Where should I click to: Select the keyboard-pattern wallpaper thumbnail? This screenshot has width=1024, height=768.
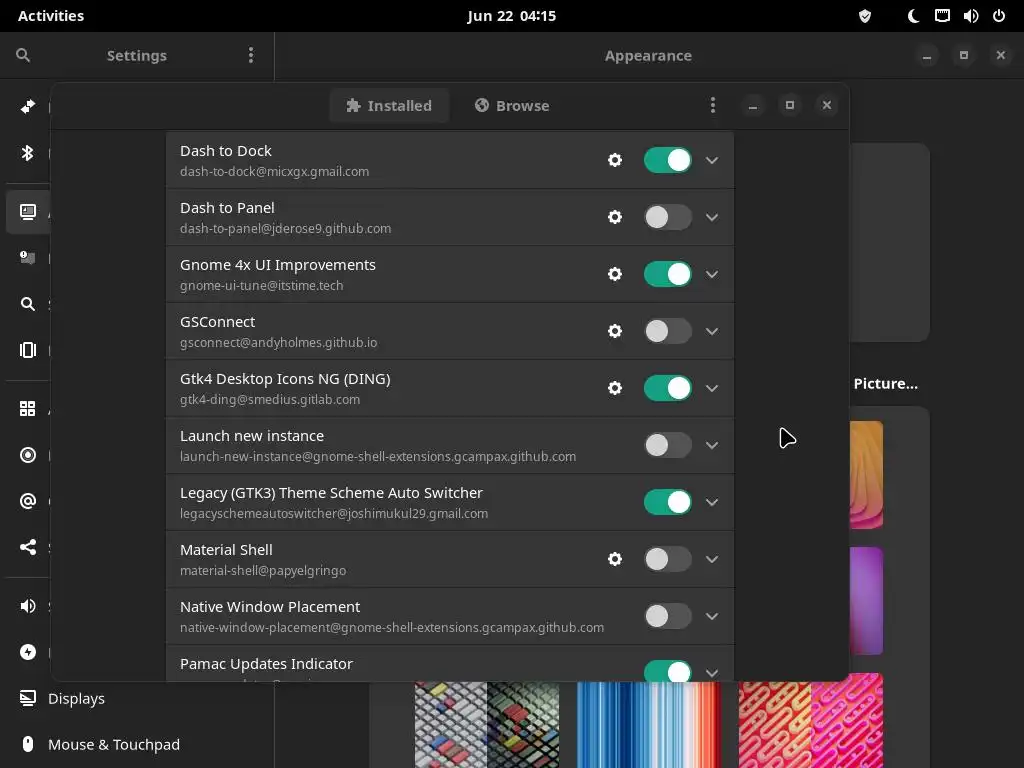(487, 724)
